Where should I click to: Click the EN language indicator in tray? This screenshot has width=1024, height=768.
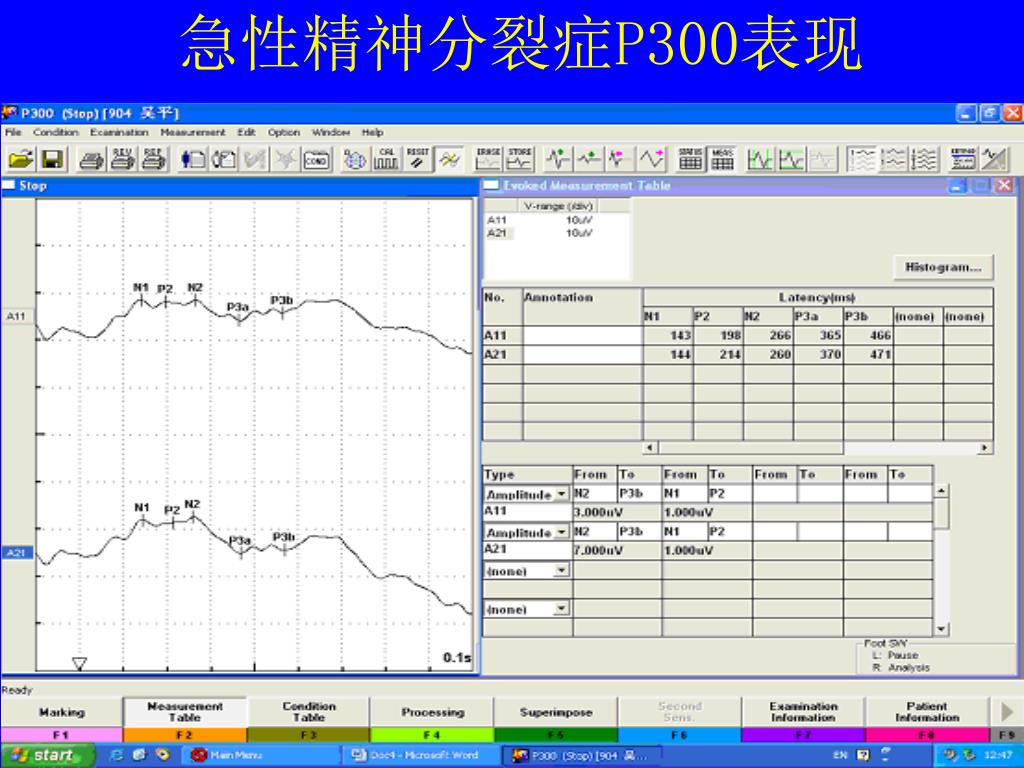pyautogui.click(x=840, y=755)
